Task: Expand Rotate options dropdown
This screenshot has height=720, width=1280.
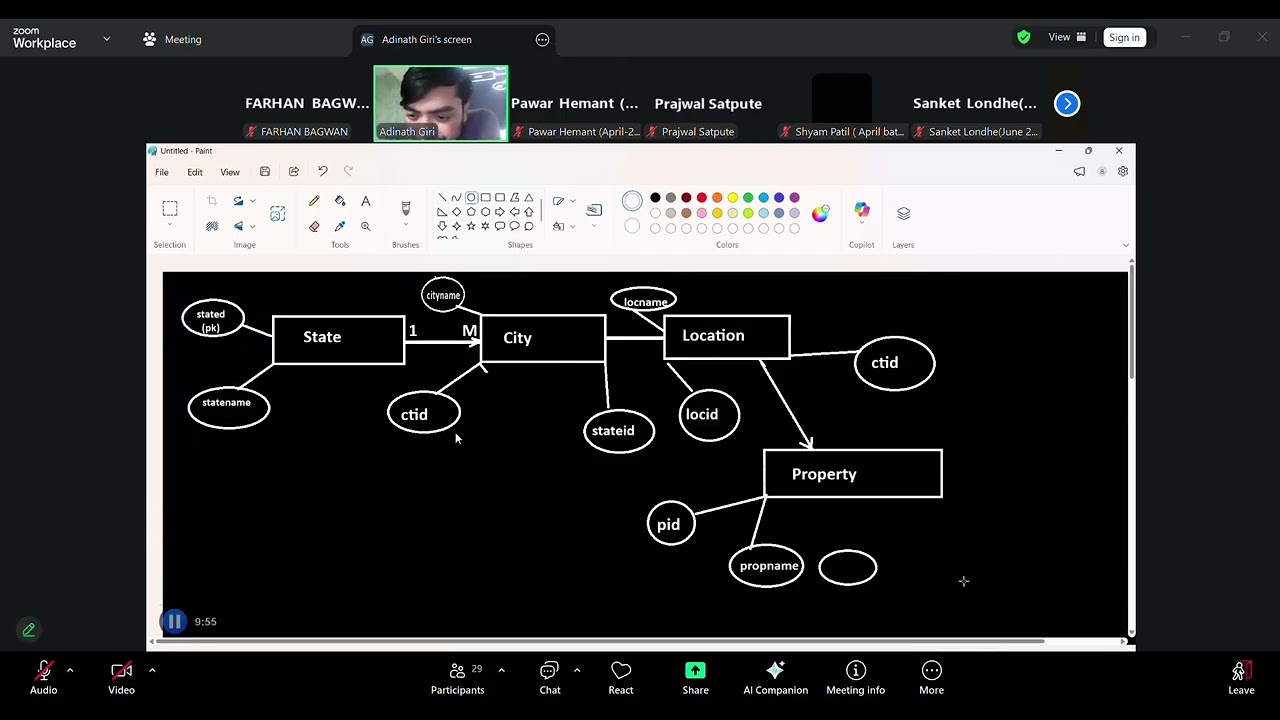Action: [252, 201]
